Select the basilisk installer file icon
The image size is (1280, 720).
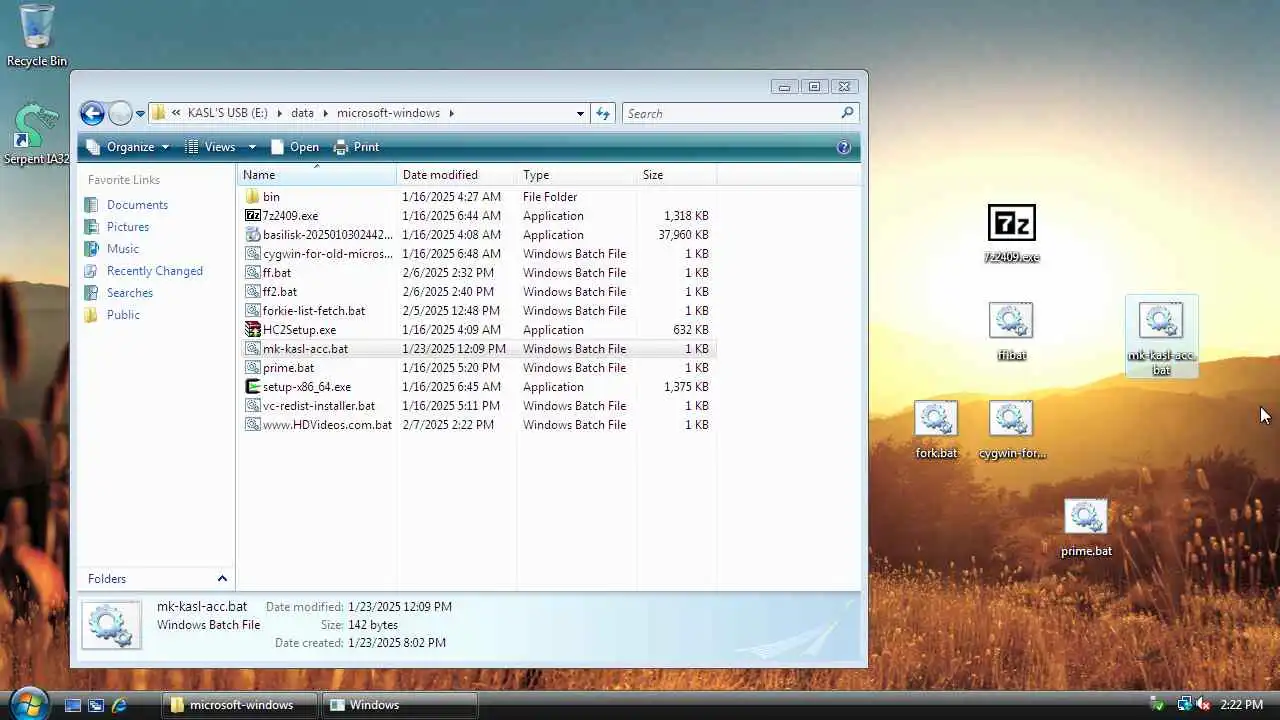[252, 235]
